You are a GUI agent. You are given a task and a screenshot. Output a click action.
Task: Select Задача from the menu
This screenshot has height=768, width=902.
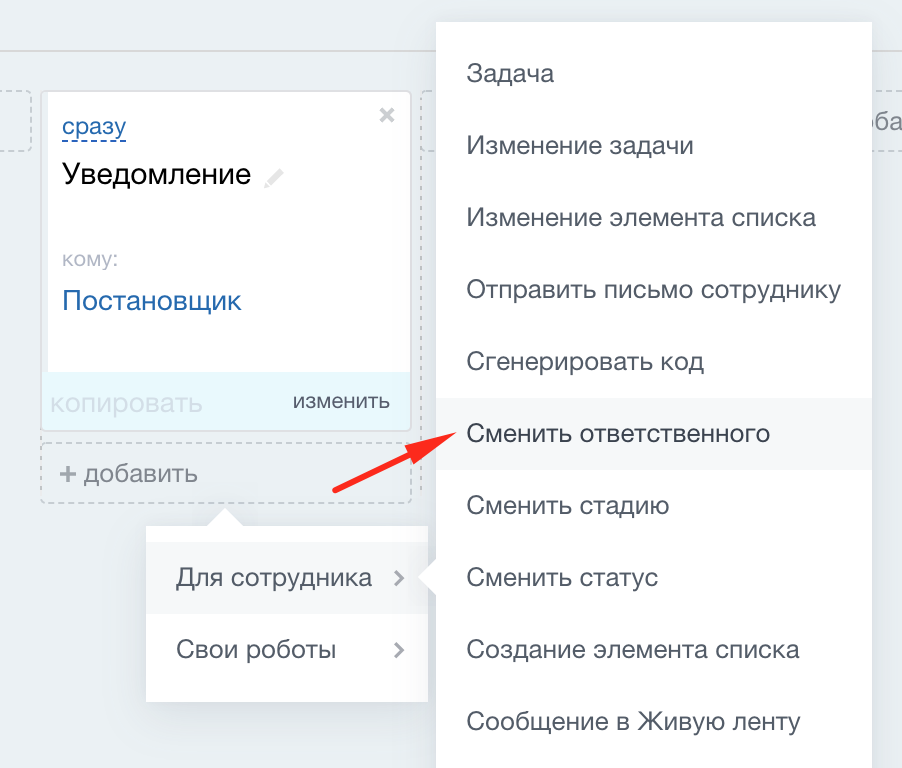pos(510,73)
